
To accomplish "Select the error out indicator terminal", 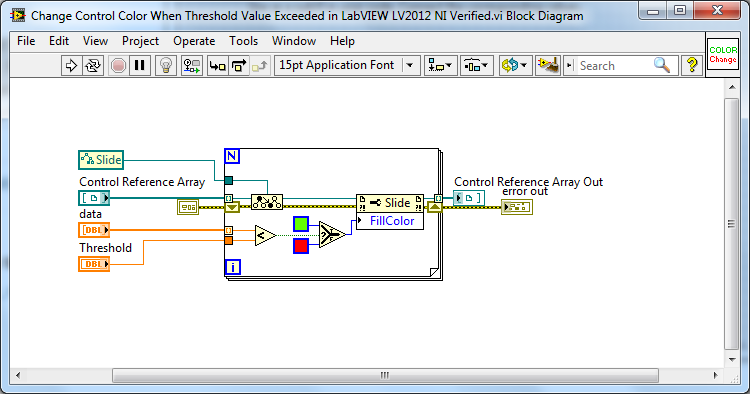I will click(517, 207).
